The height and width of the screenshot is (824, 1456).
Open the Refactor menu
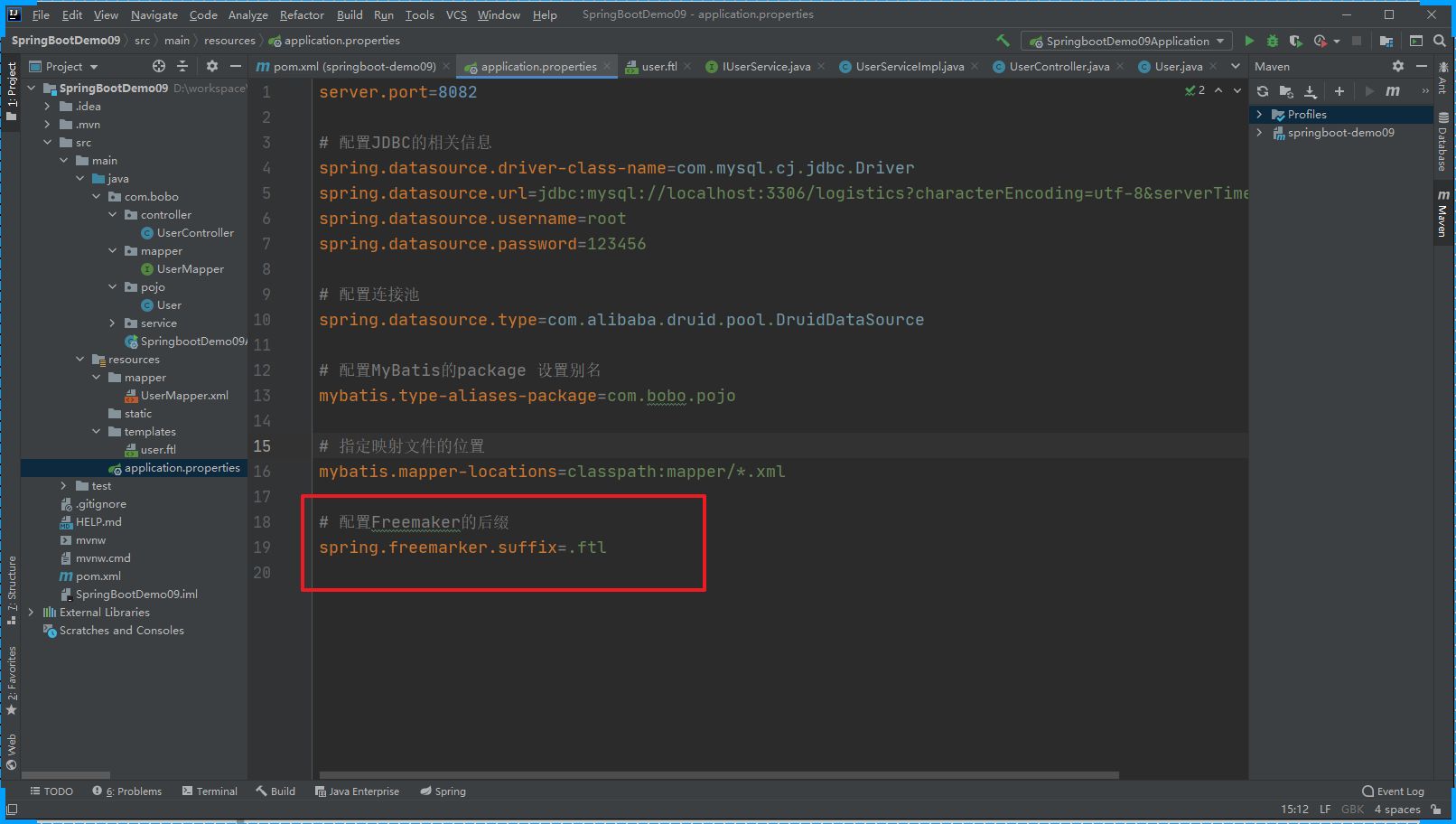coord(302,14)
